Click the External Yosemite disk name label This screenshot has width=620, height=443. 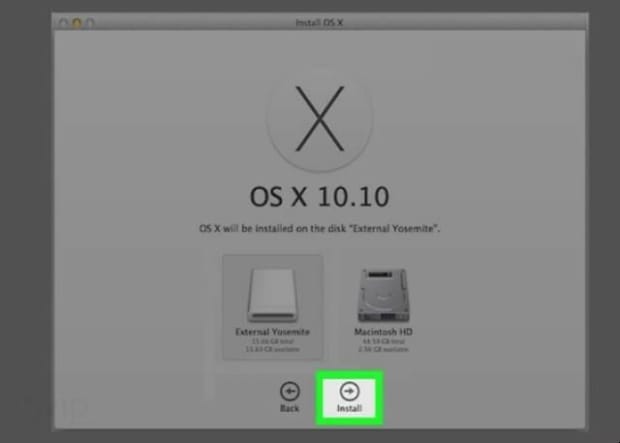273,331
